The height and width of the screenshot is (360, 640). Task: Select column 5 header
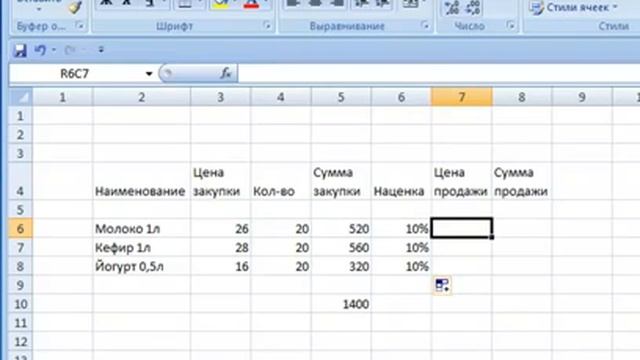[341, 97]
